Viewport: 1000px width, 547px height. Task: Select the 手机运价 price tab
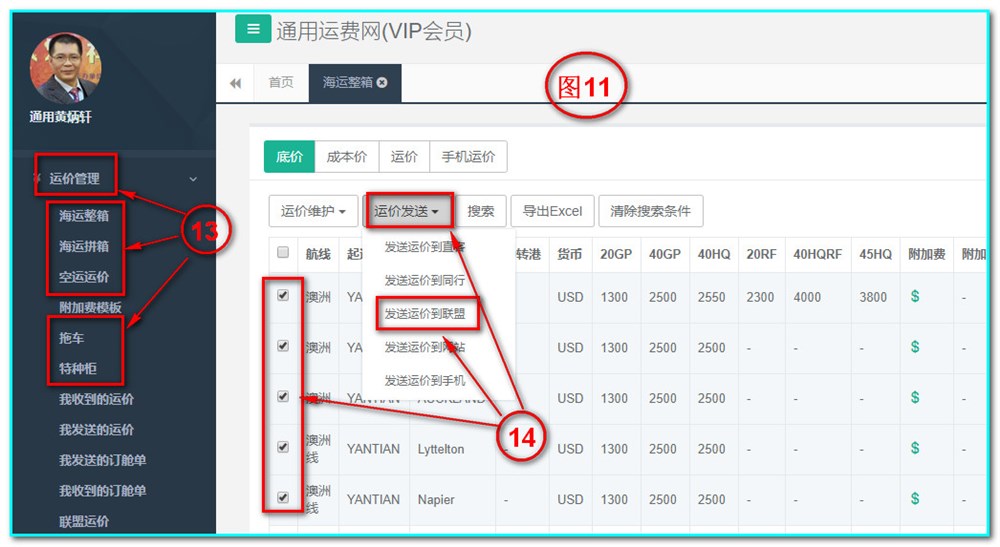click(468, 157)
